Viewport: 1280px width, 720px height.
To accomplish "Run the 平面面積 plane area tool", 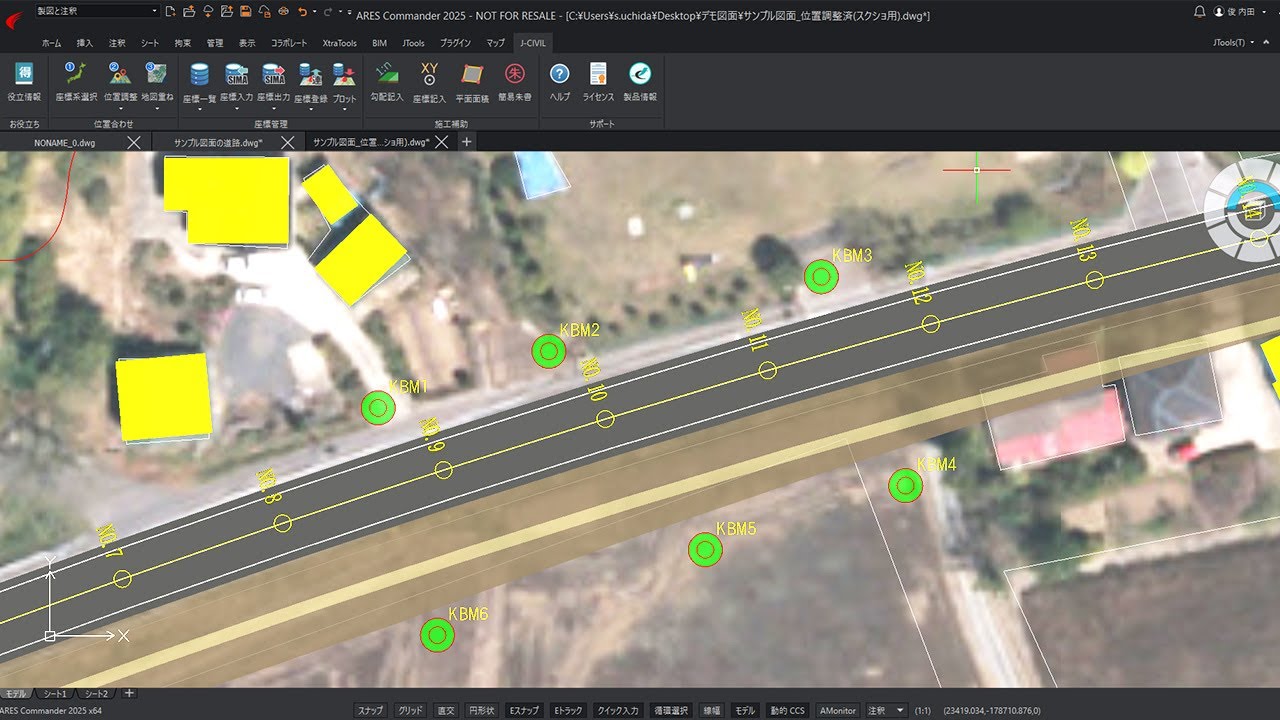I will coord(472,82).
